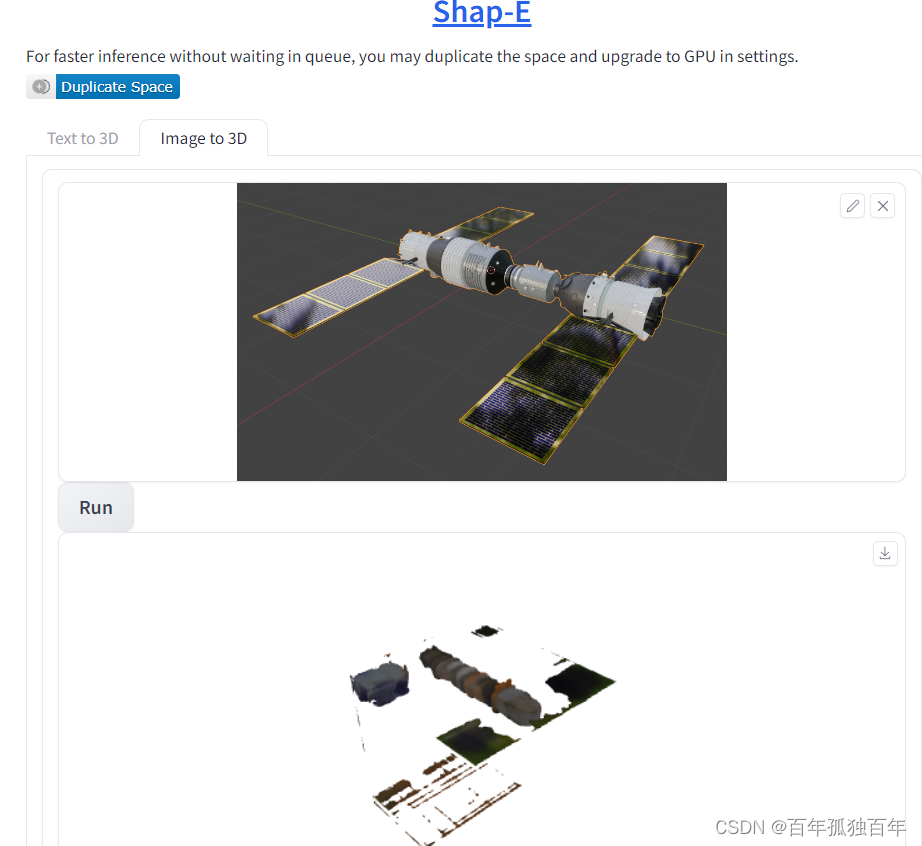Click the icon beside Duplicate Space
The width and height of the screenshot is (922, 846).
(41, 87)
